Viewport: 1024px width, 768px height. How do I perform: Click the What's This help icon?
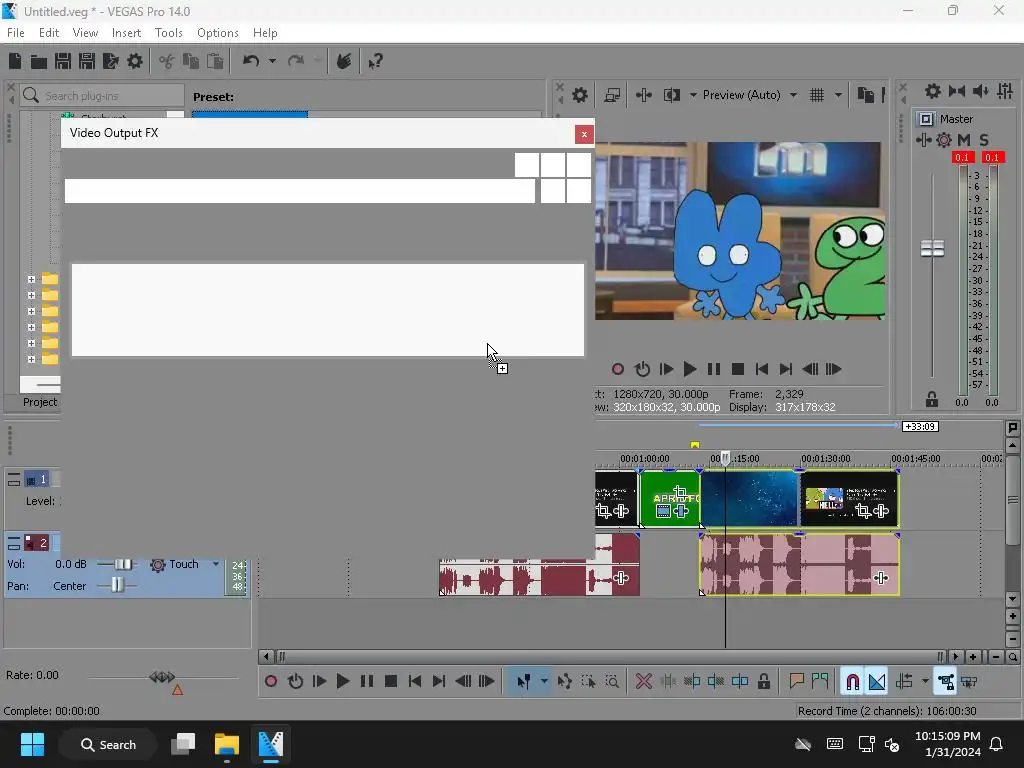pos(375,61)
